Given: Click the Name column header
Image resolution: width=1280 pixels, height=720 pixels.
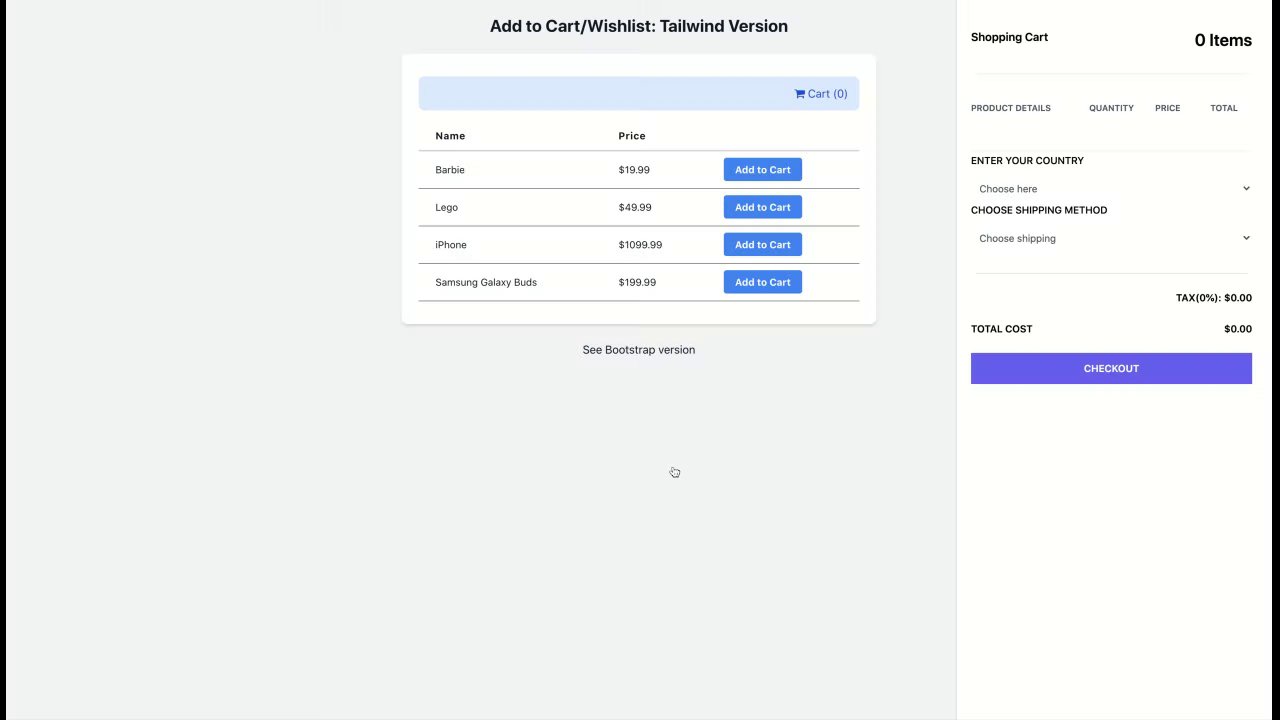Looking at the screenshot, I should click(x=450, y=136).
